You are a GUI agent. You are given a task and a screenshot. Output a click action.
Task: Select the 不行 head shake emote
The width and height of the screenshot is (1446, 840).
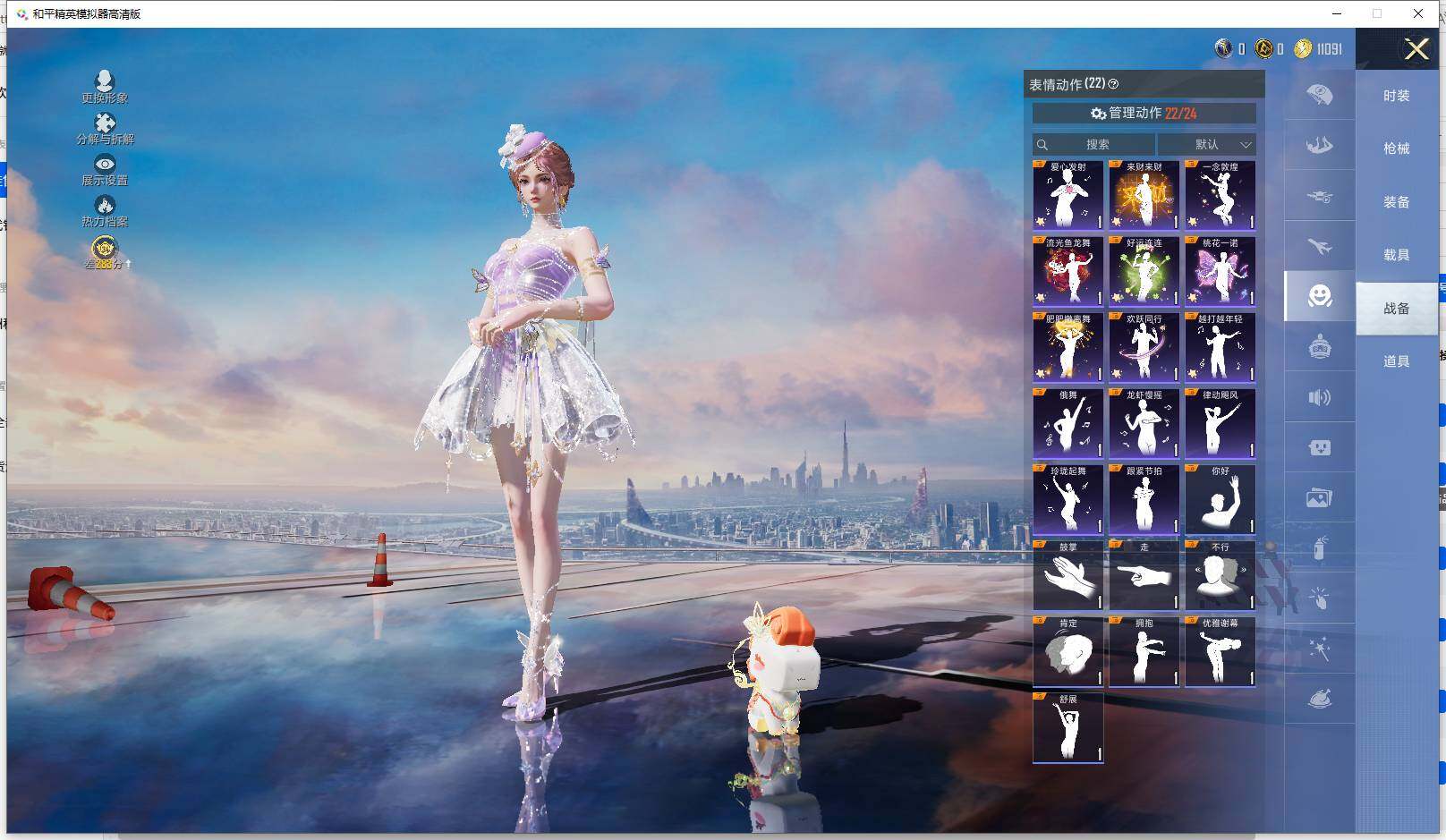pyautogui.click(x=1220, y=575)
